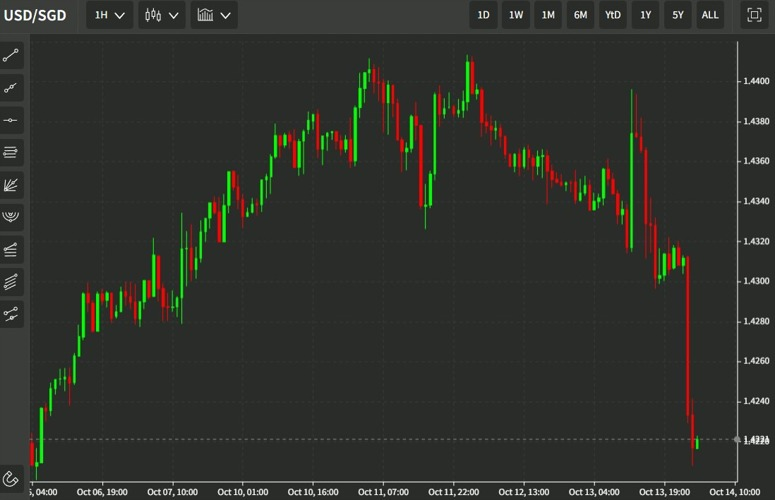
Task: Set chart range to 1Y
Action: click(646, 15)
